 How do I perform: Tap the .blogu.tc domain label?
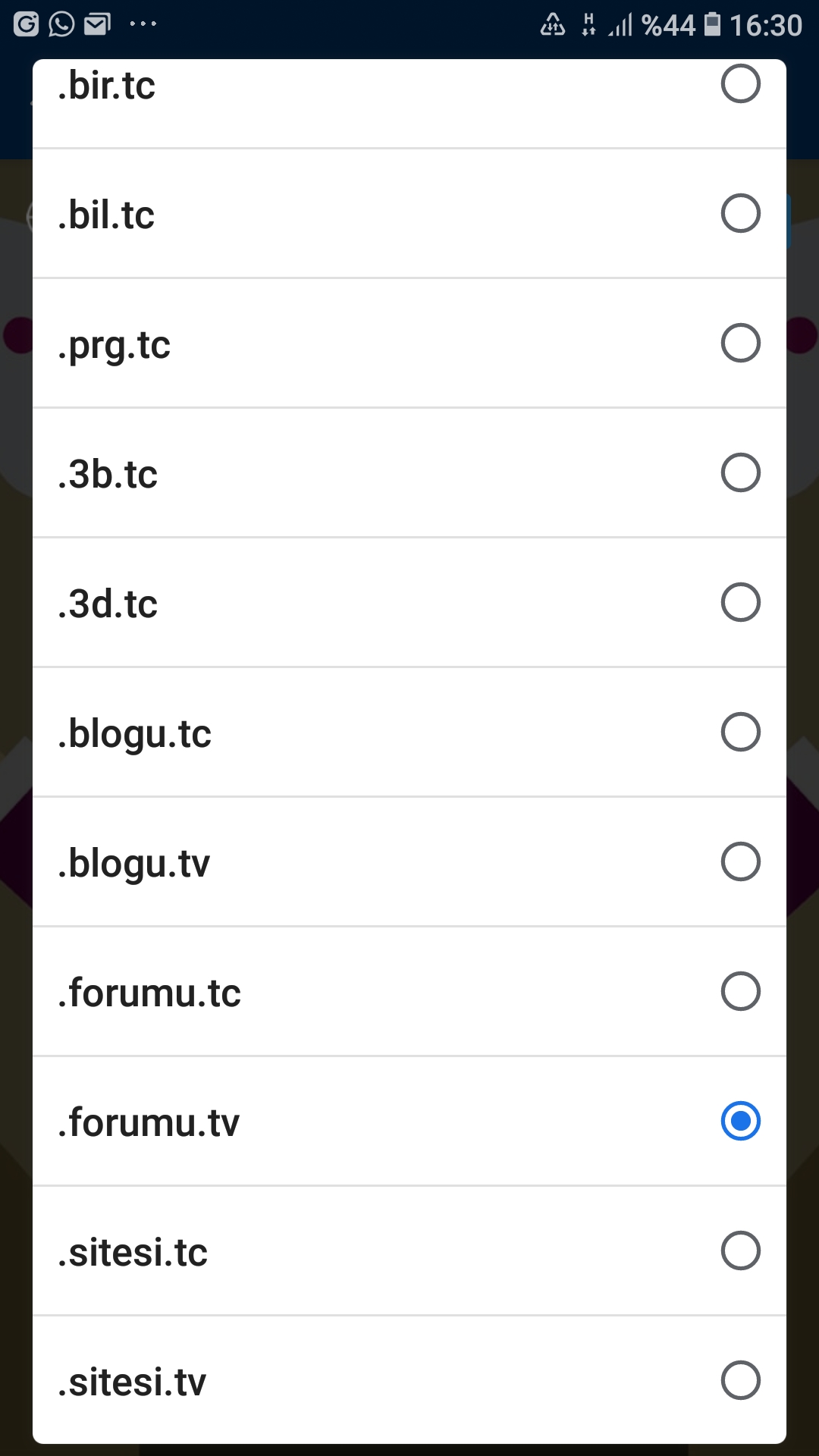tap(134, 734)
